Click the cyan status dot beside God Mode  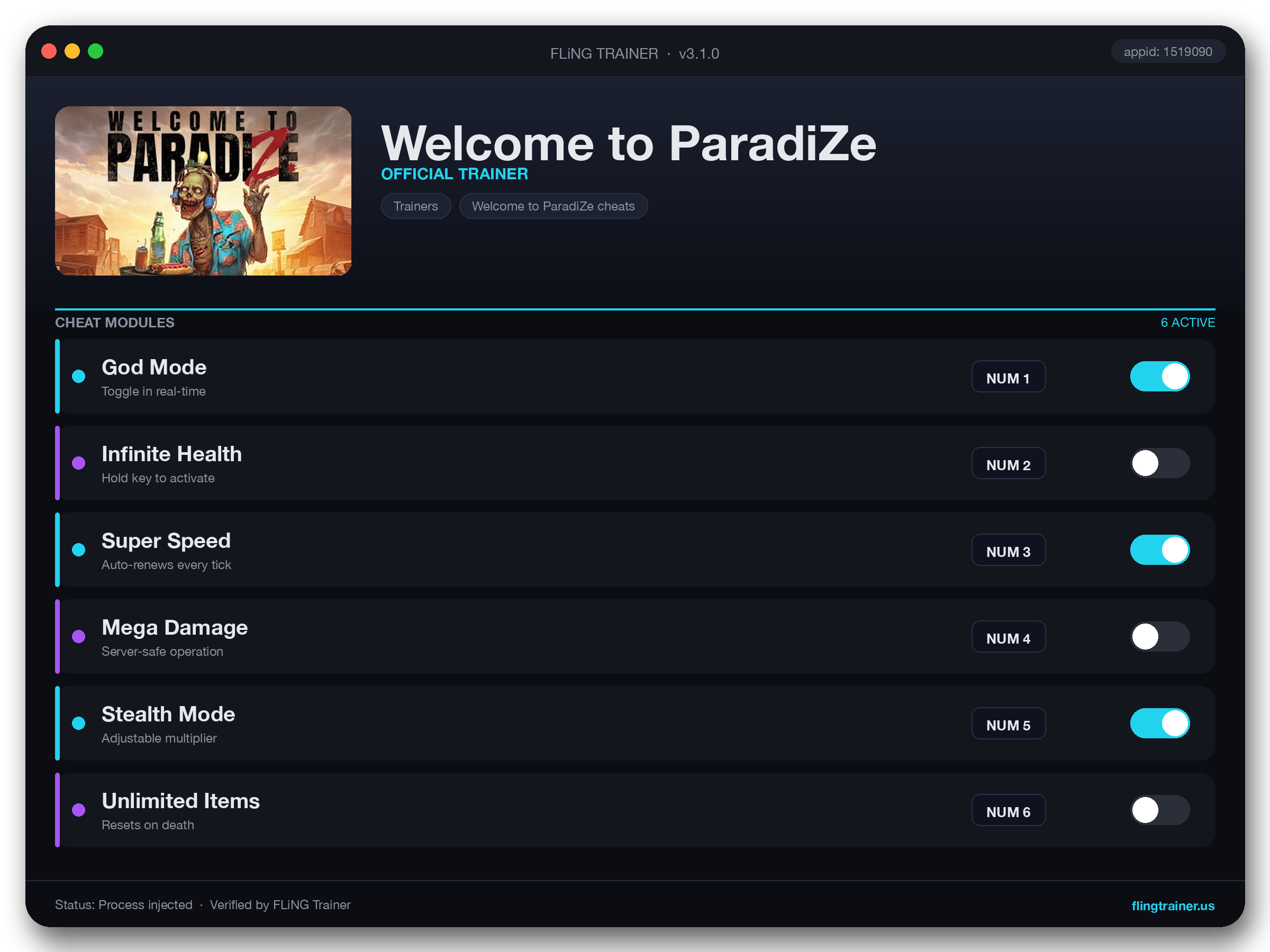pos(79,377)
